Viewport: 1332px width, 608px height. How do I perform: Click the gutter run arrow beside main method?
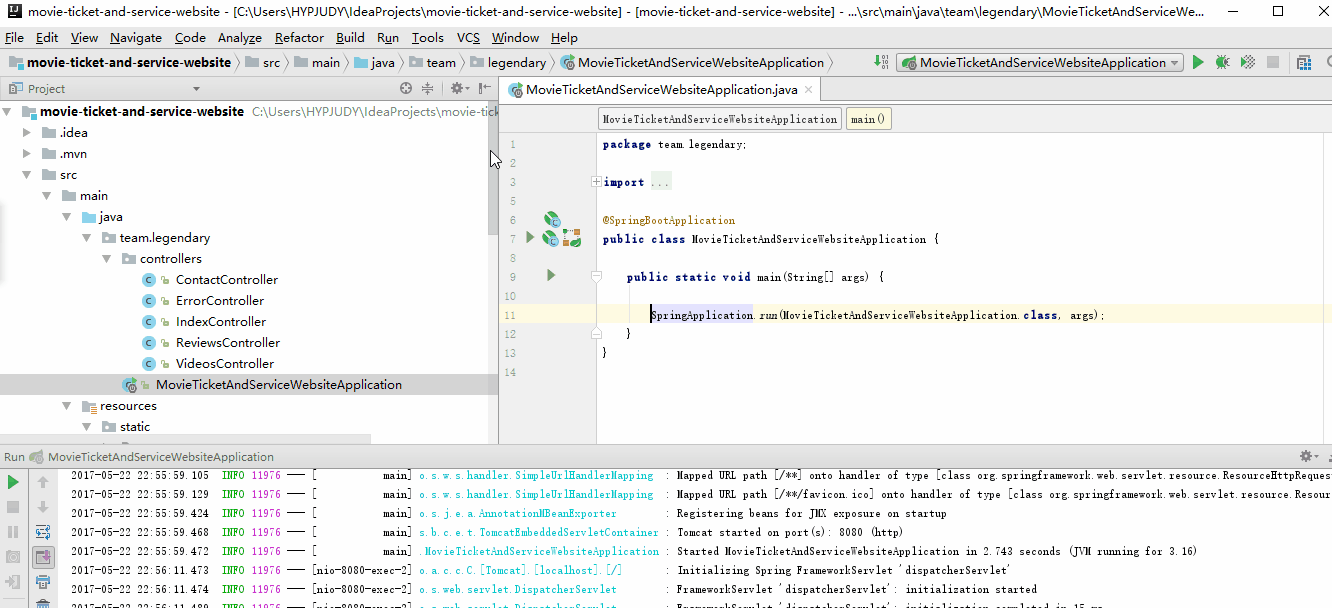550,275
